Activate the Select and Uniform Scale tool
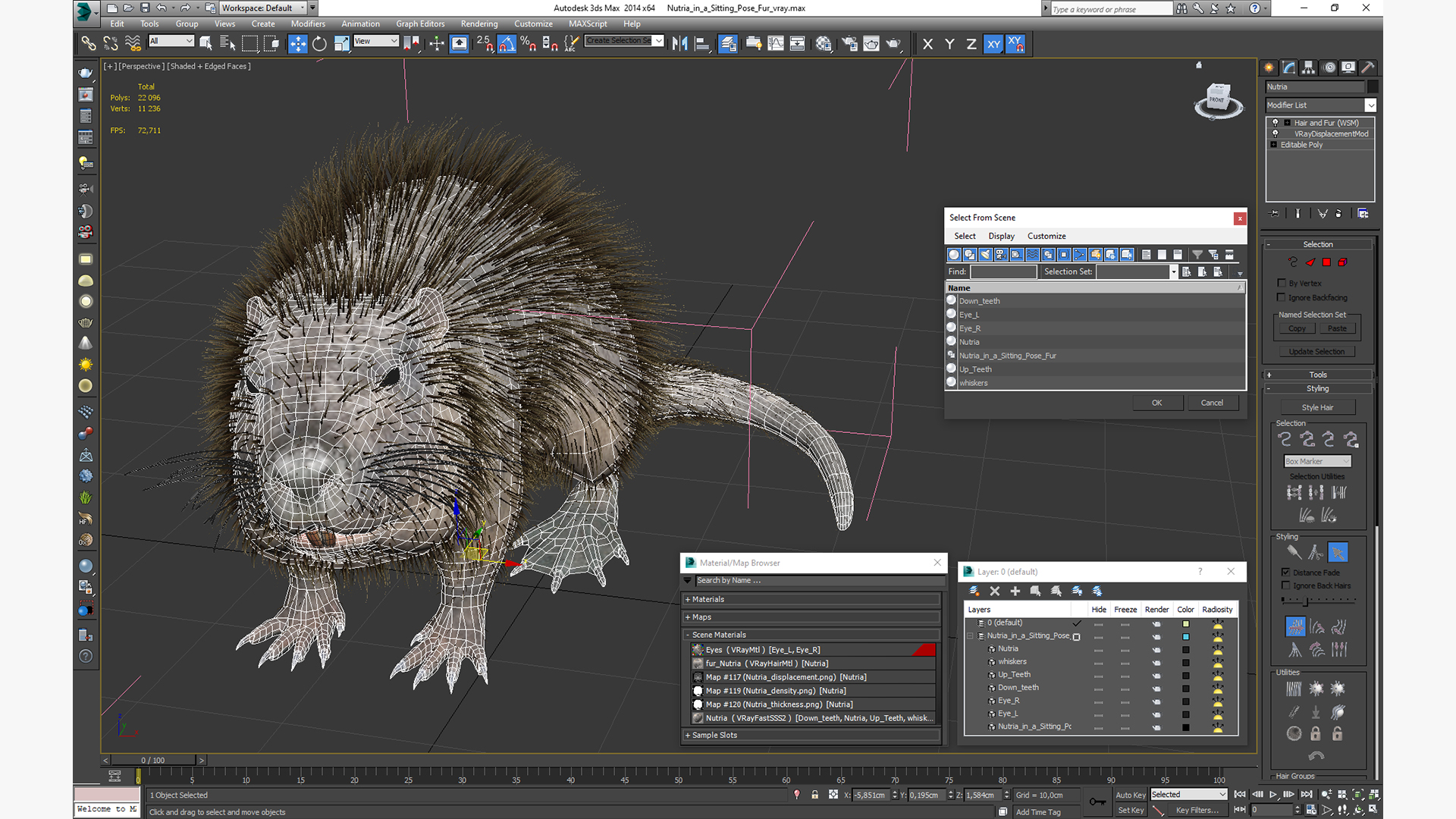 [x=341, y=43]
